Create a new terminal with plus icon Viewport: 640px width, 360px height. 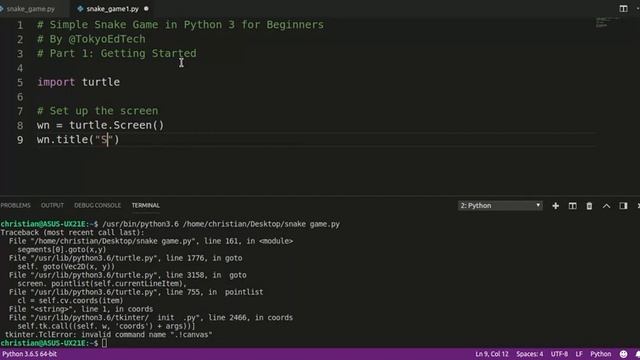(556, 206)
